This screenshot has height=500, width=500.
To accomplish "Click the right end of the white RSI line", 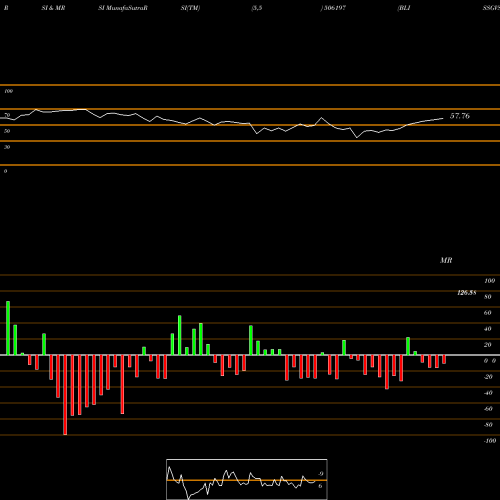I will coord(443,118).
